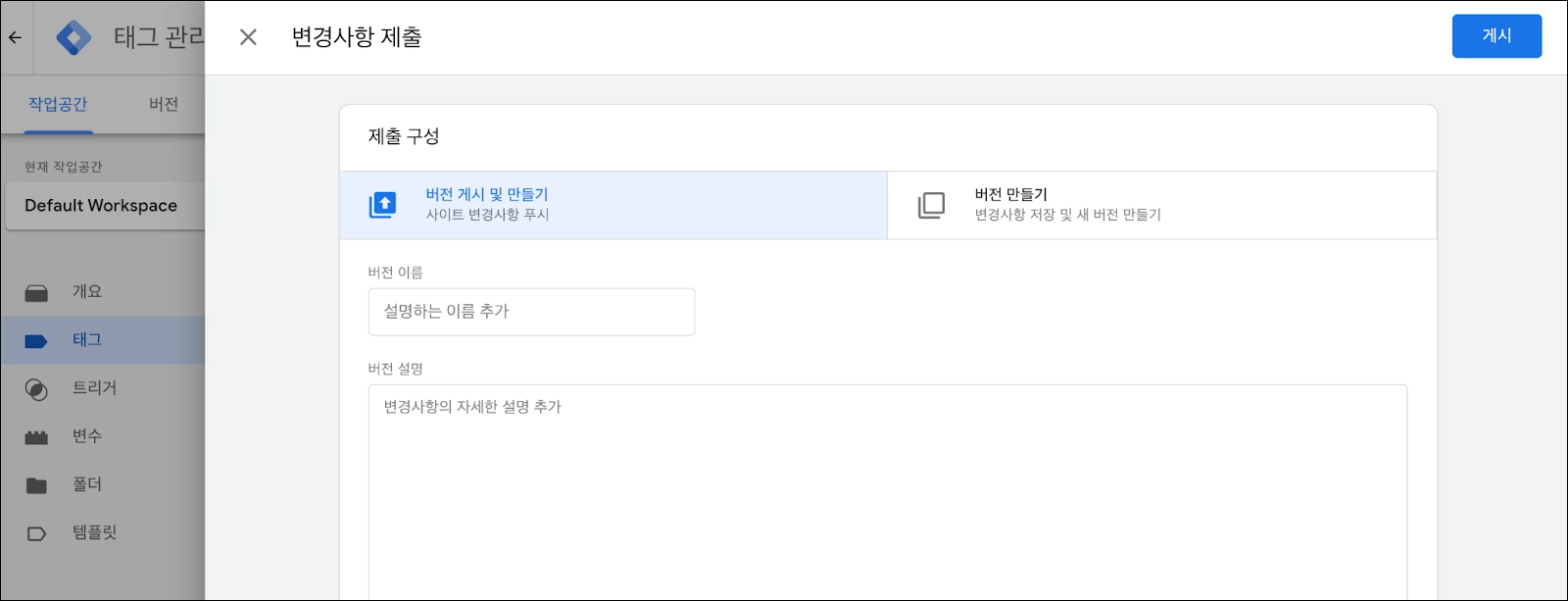The height and width of the screenshot is (601, 1568).
Task: Open 트리거 in the sidebar menu
Action: coord(94,388)
